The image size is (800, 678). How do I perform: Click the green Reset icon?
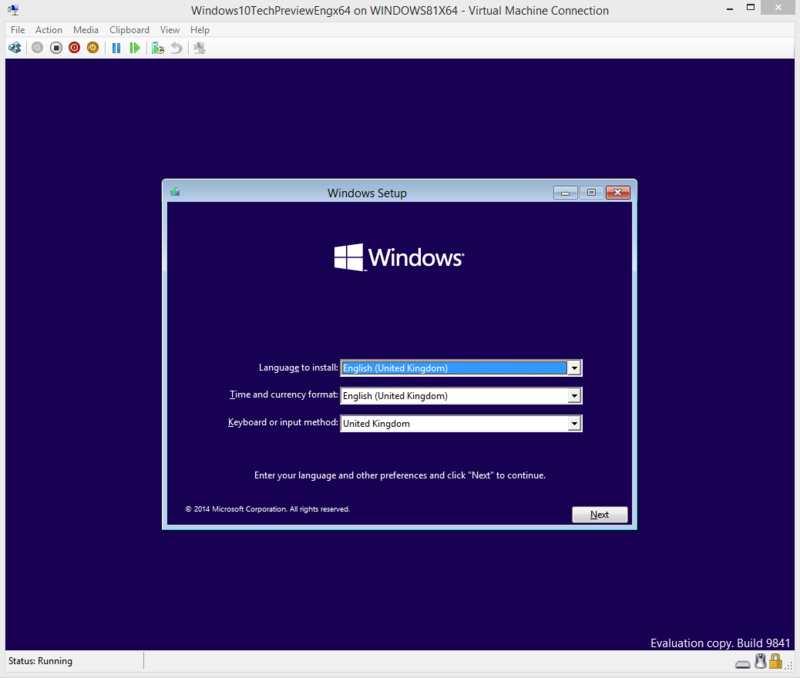(135, 48)
